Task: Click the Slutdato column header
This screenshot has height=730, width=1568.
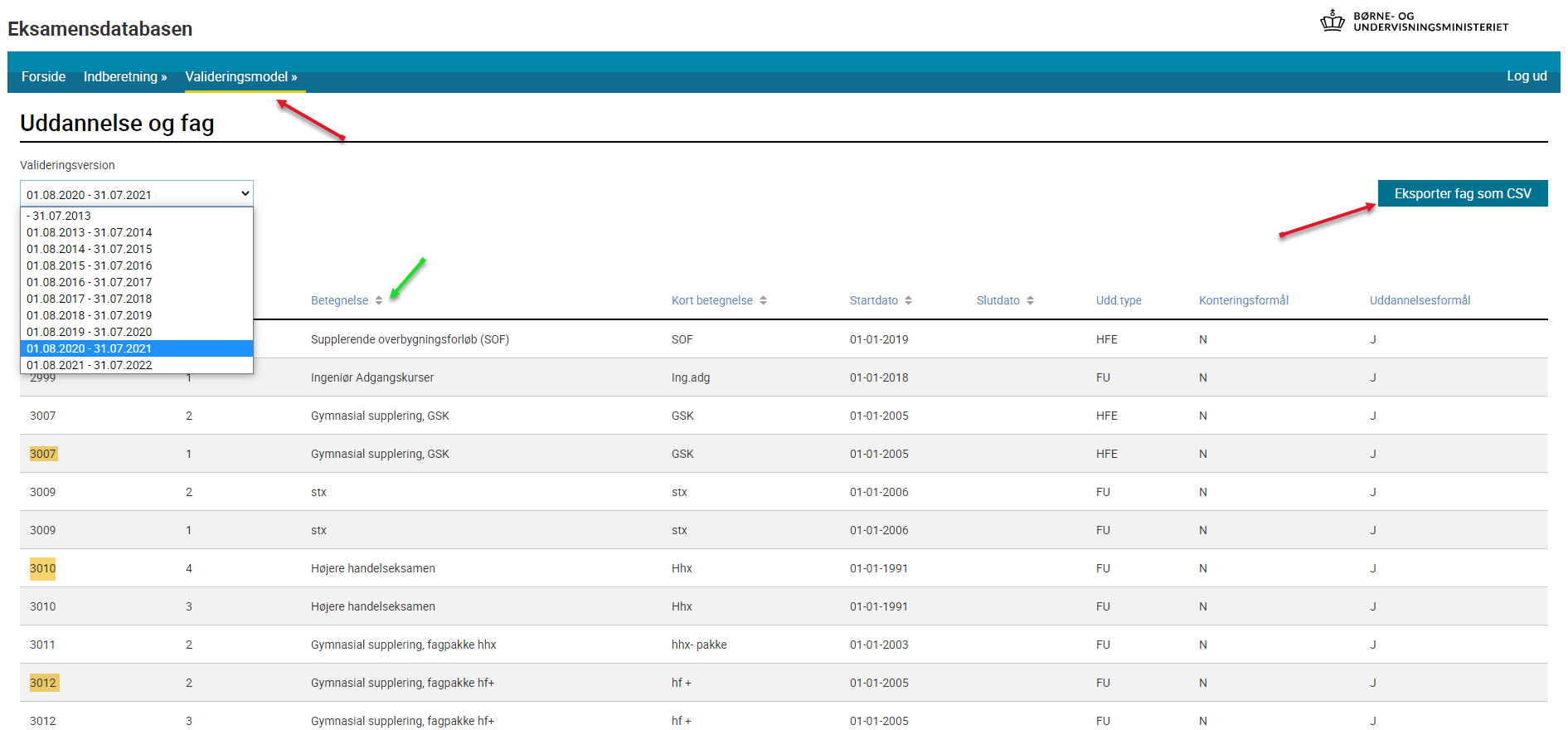Action: pos(998,300)
